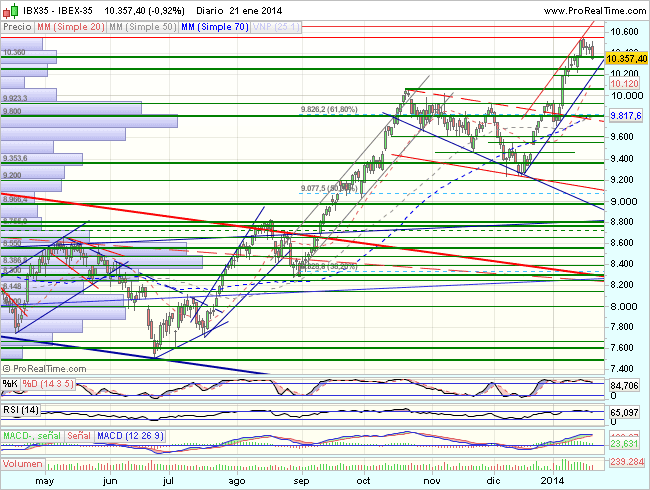Click the MACD-, señal label
The image size is (650, 490).
point(32,436)
